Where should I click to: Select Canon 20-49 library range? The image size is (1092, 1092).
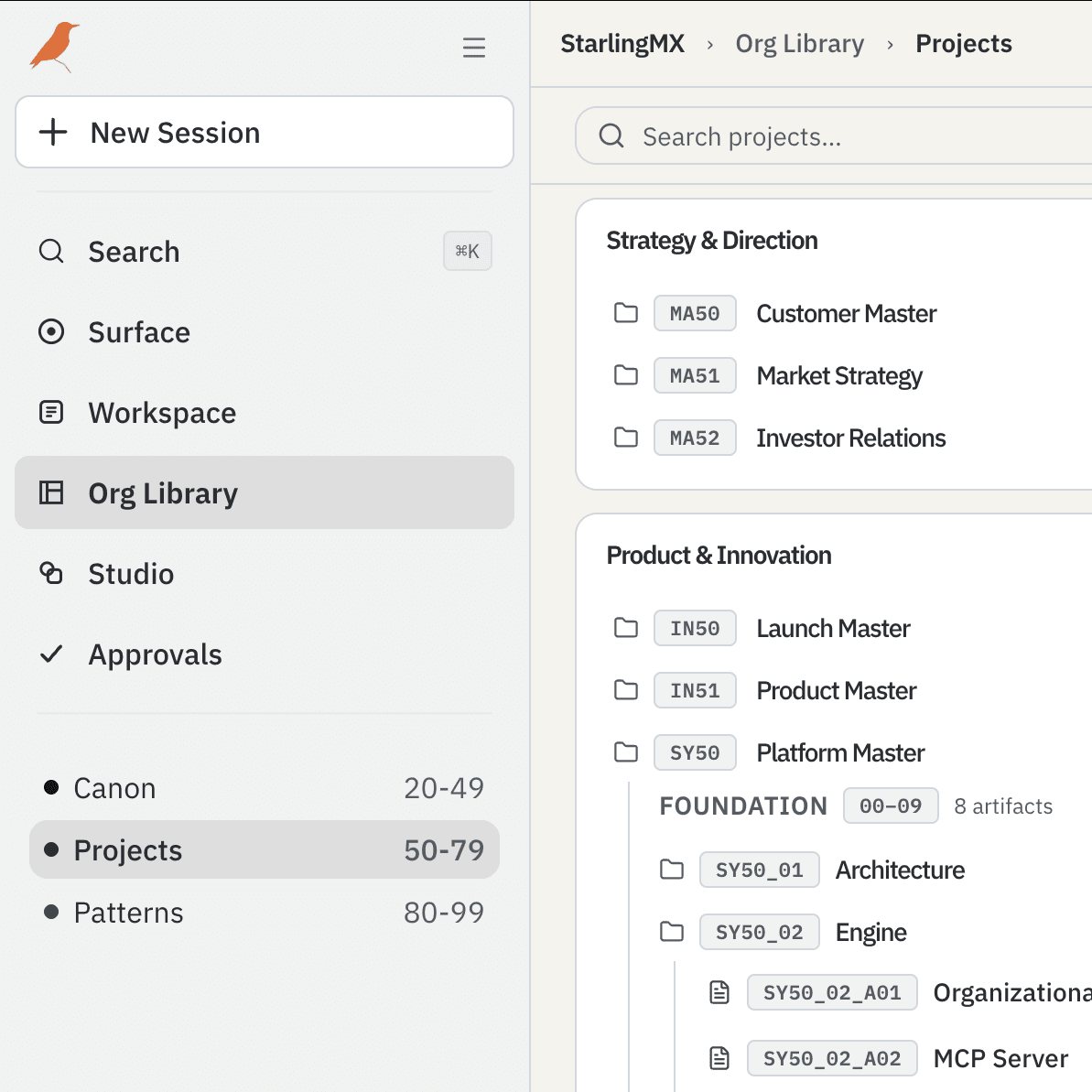[x=265, y=788]
